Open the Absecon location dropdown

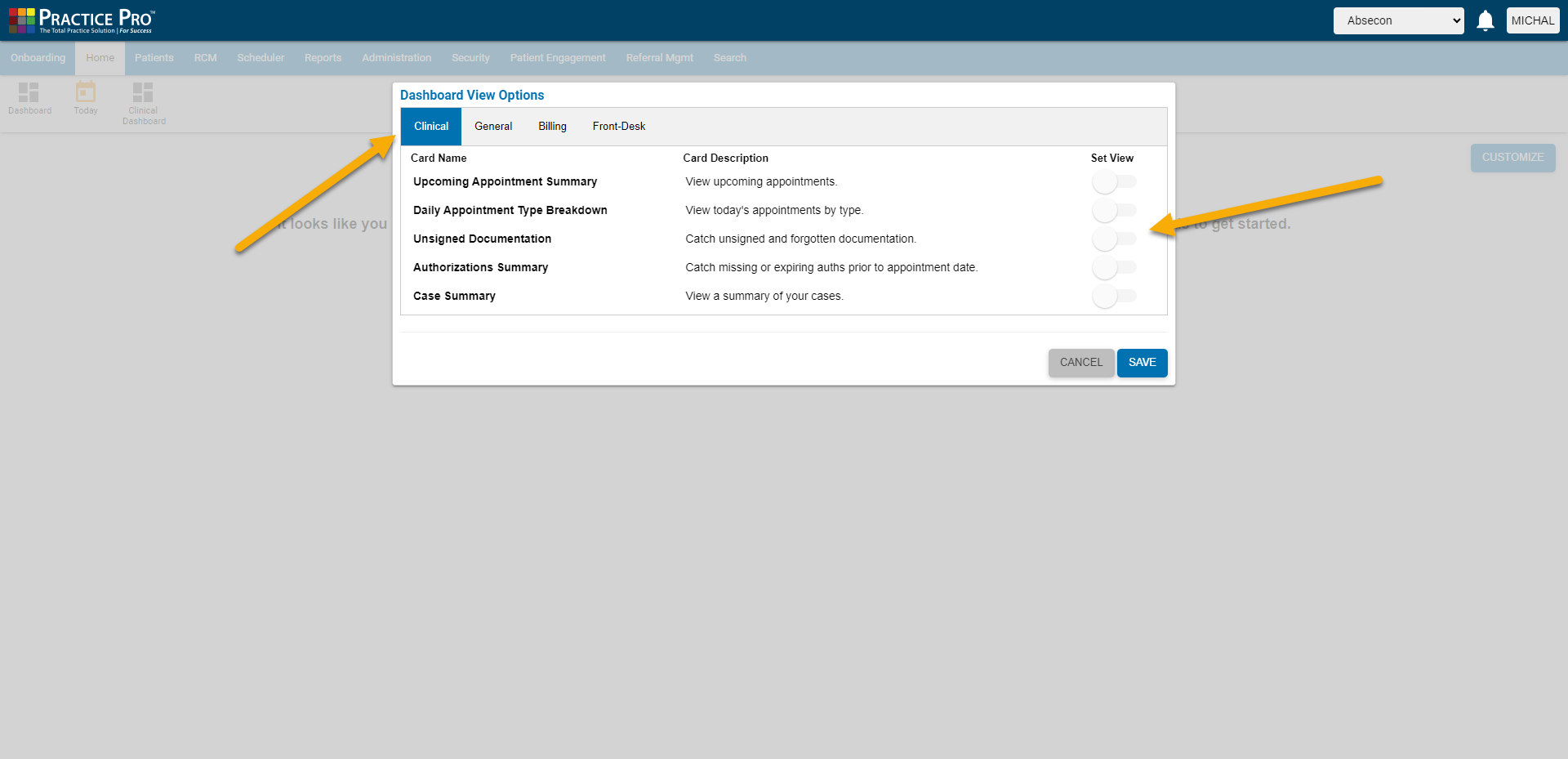(1398, 20)
